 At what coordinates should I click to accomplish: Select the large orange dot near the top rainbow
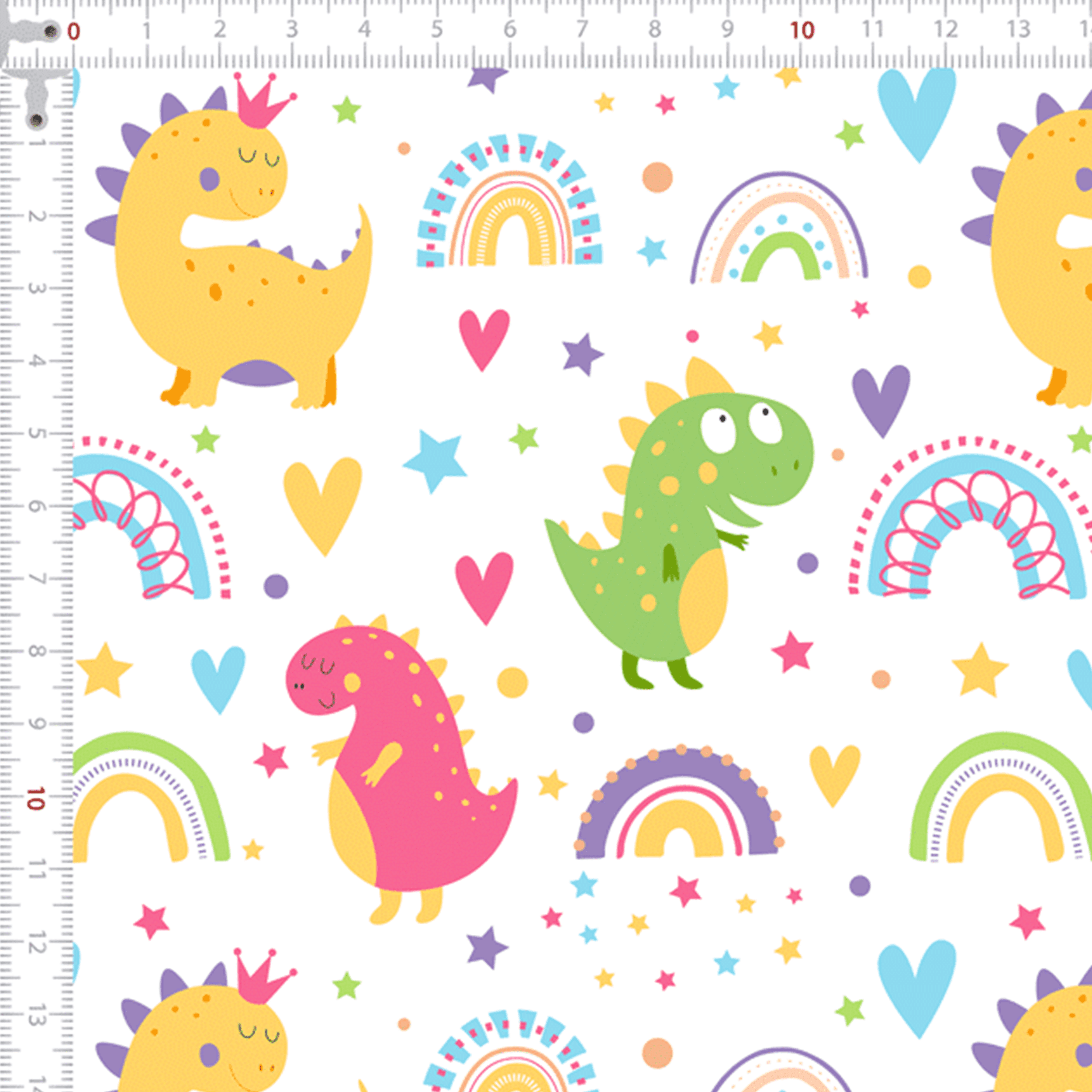[x=657, y=177]
